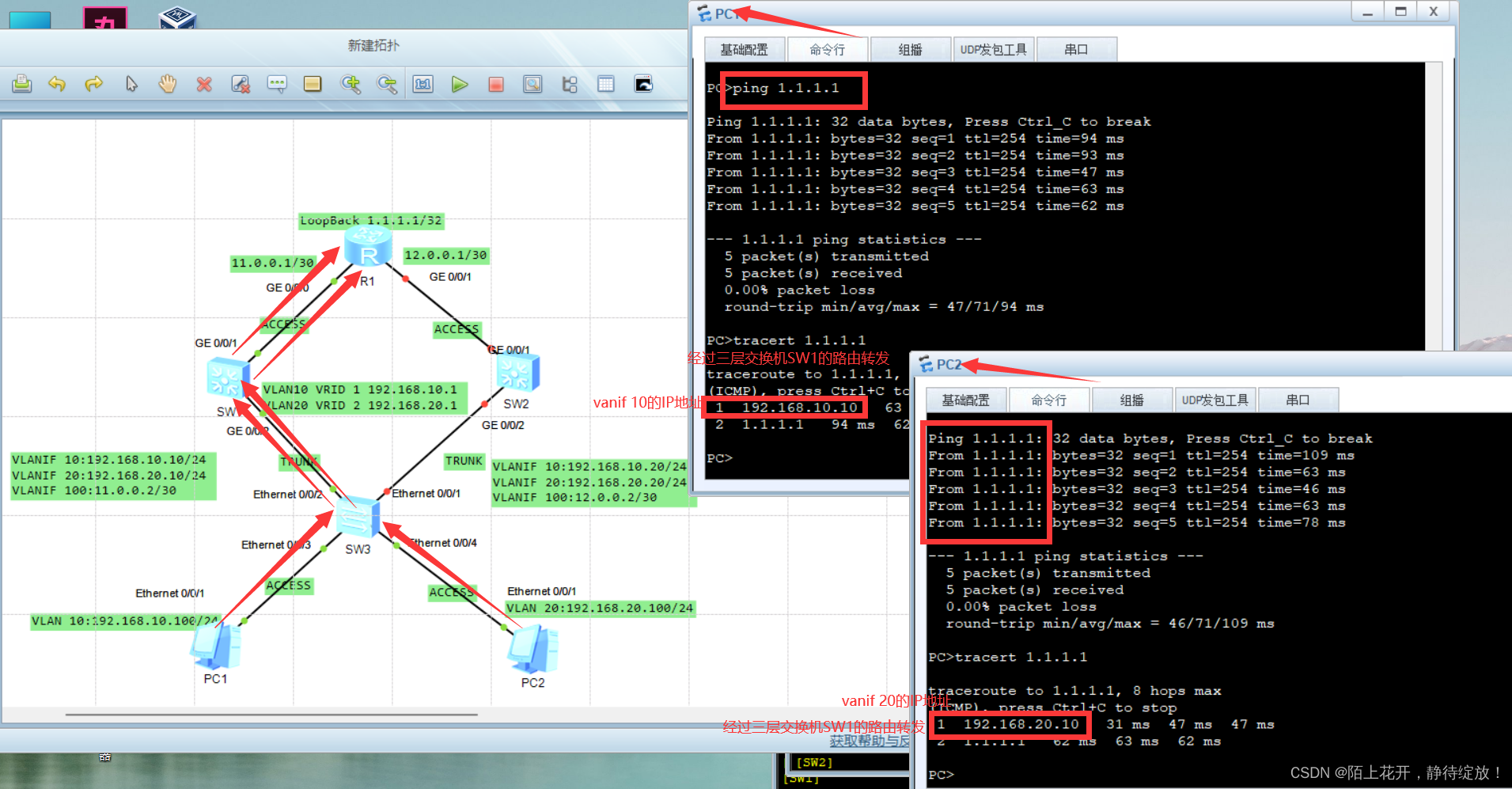Click 192.168.10.10 hop in PC1 terminal

click(799, 408)
